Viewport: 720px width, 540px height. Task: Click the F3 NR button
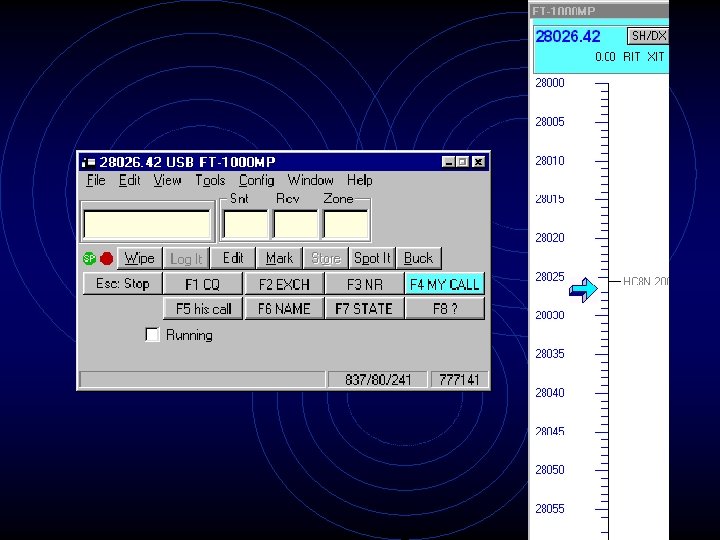point(365,284)
